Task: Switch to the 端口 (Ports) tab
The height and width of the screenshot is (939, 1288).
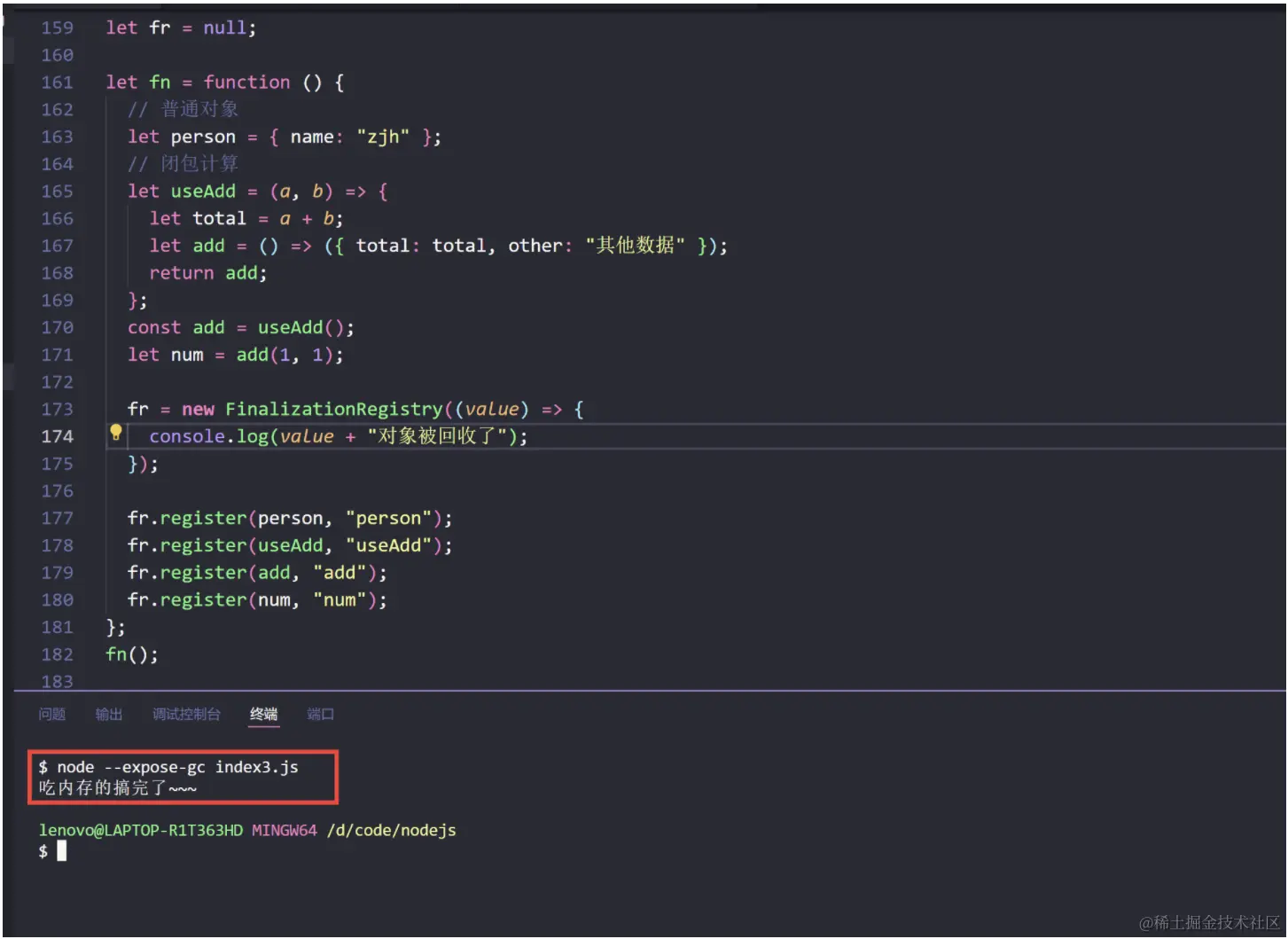Action: click(x=320, y=714)
